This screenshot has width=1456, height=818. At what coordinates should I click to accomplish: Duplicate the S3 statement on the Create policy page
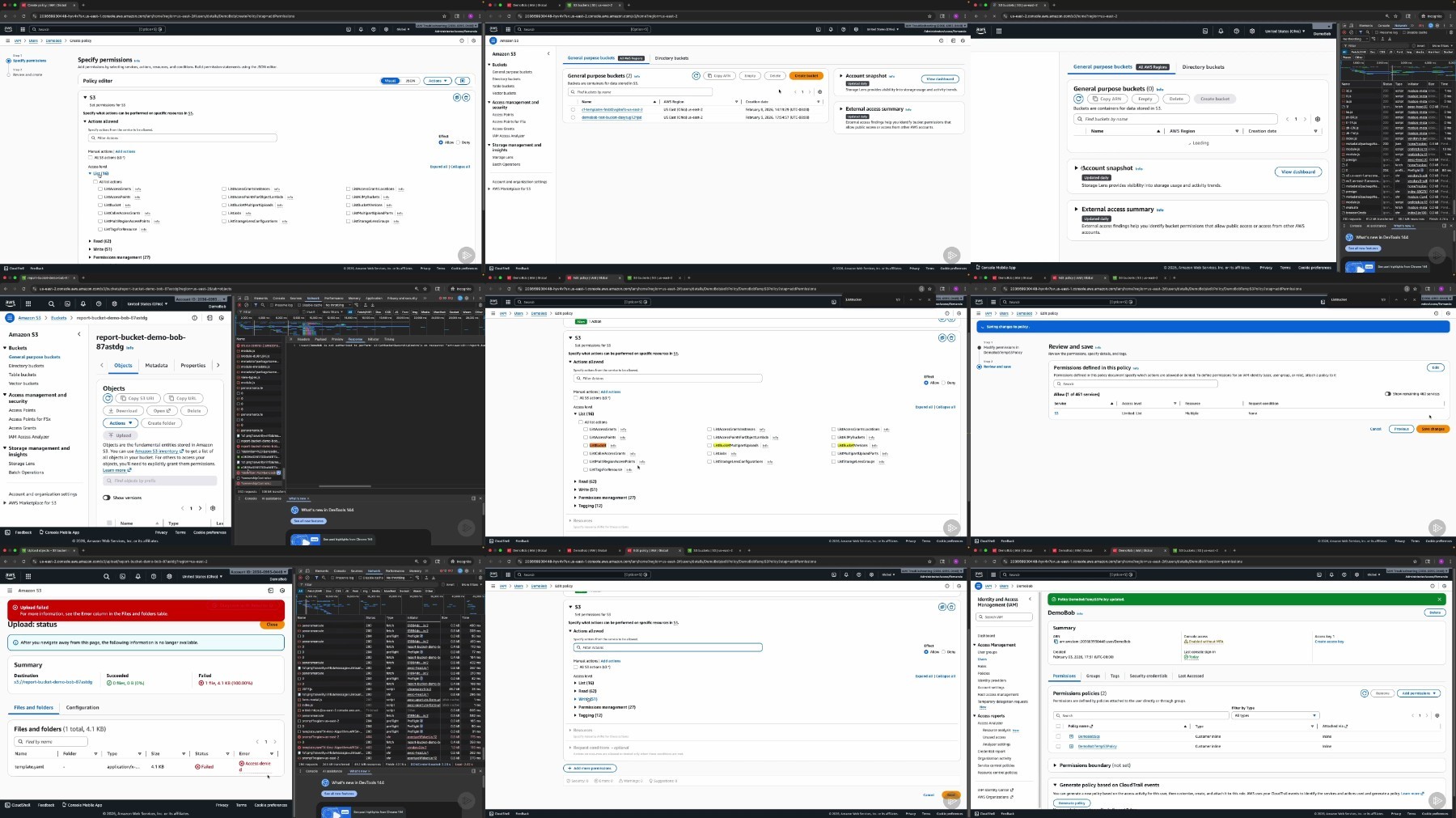coord(457,97)
